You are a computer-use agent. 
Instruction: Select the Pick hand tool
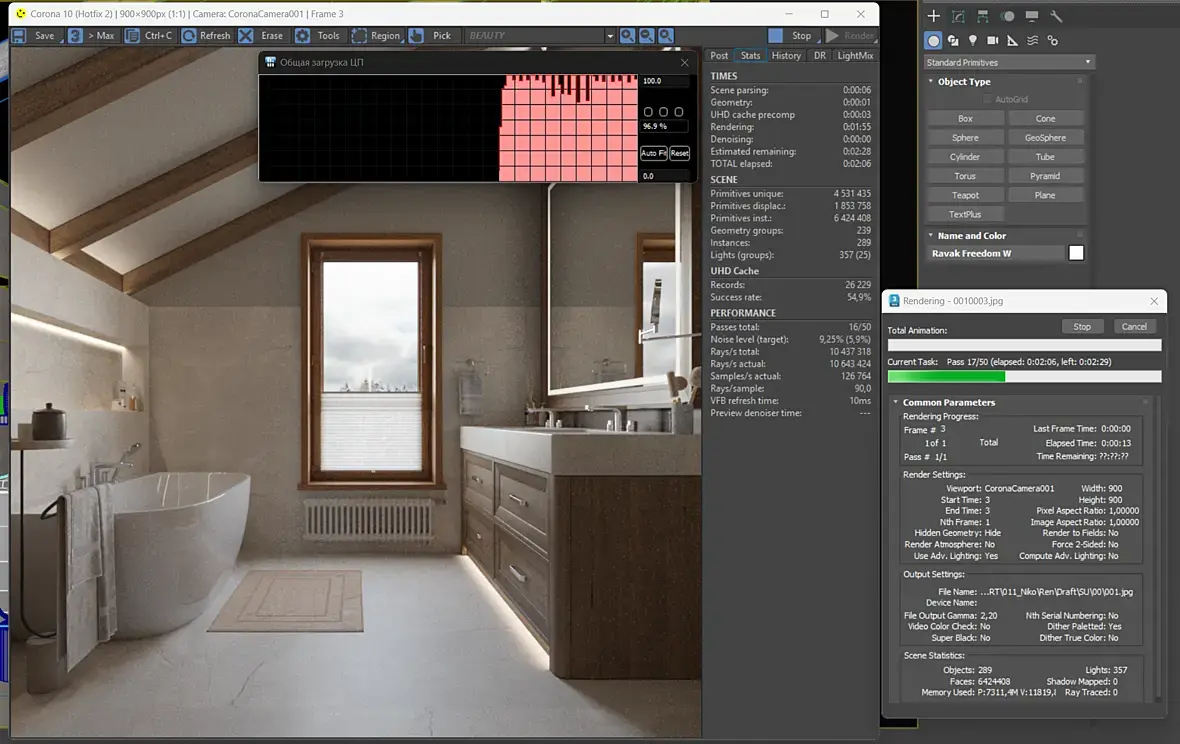[416, 35]
